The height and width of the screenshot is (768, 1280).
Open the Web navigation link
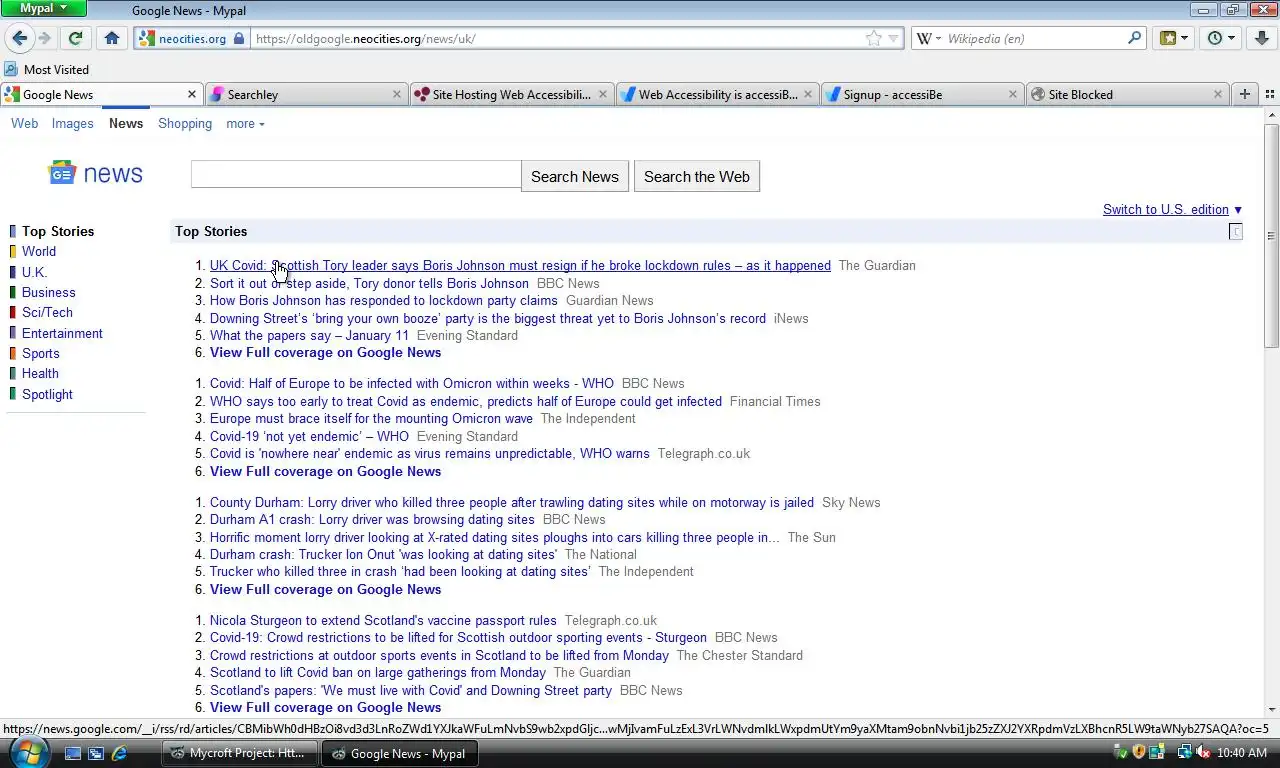24,124
